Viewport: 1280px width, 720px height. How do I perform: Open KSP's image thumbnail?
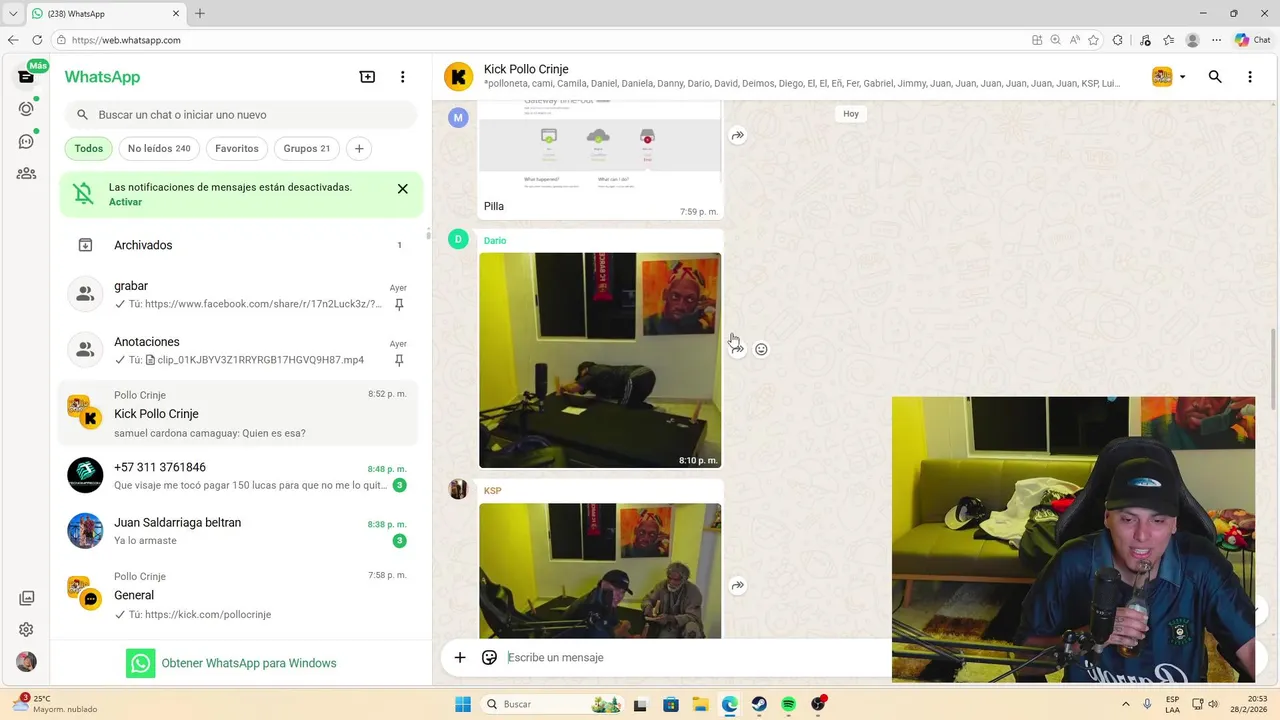pos(600,570)
